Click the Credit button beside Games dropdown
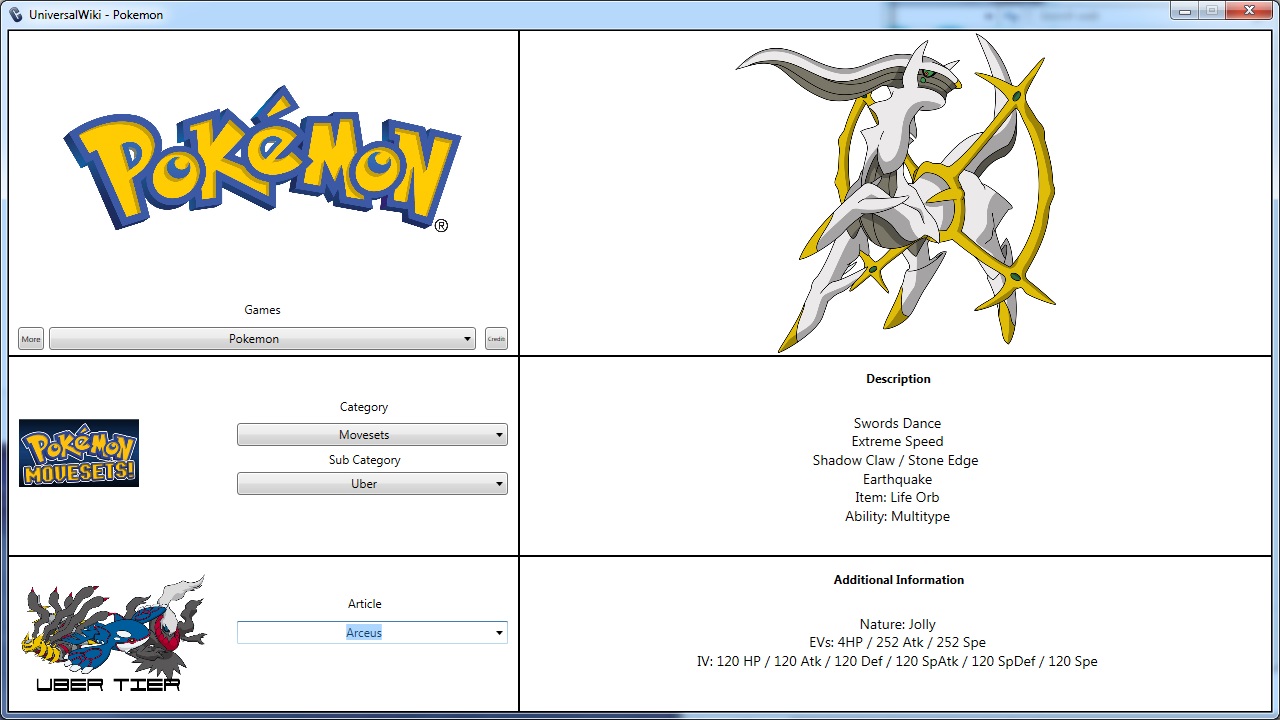The image size is (1280, 720). point(496,339)
